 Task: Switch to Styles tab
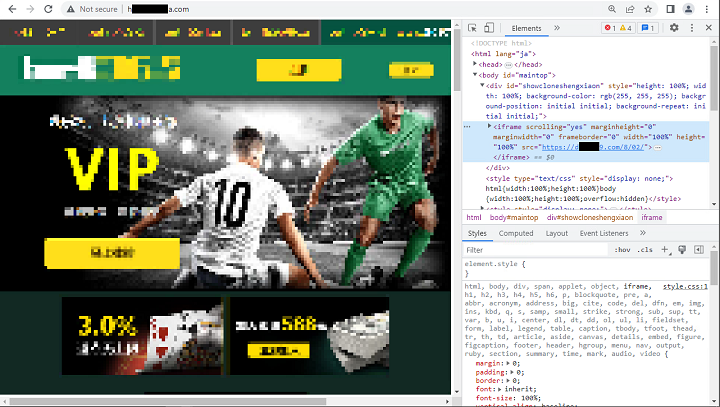pos(477,233)
